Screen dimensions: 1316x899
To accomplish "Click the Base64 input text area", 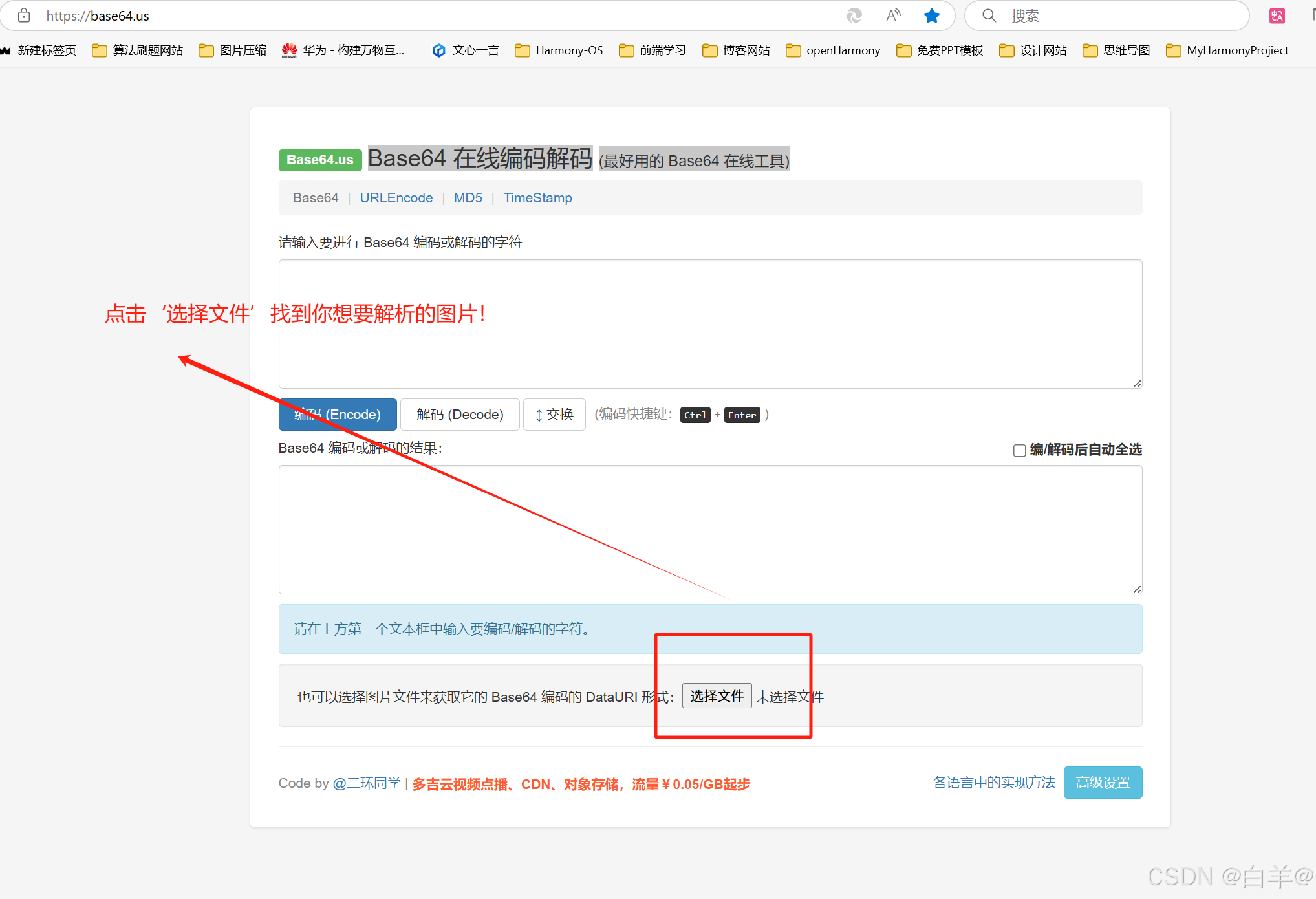I will pyautogui.click(x=710, y=324).
